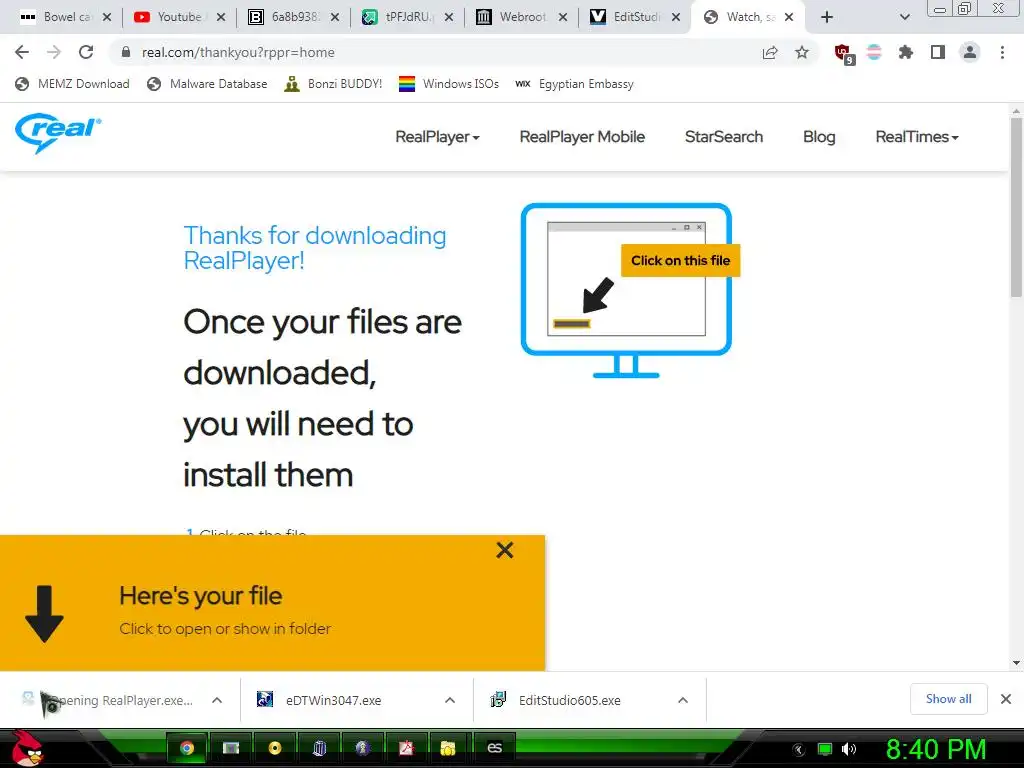The image size is (1024, 768).
Task: Go back to the previous page
Action: click(22, 52)
